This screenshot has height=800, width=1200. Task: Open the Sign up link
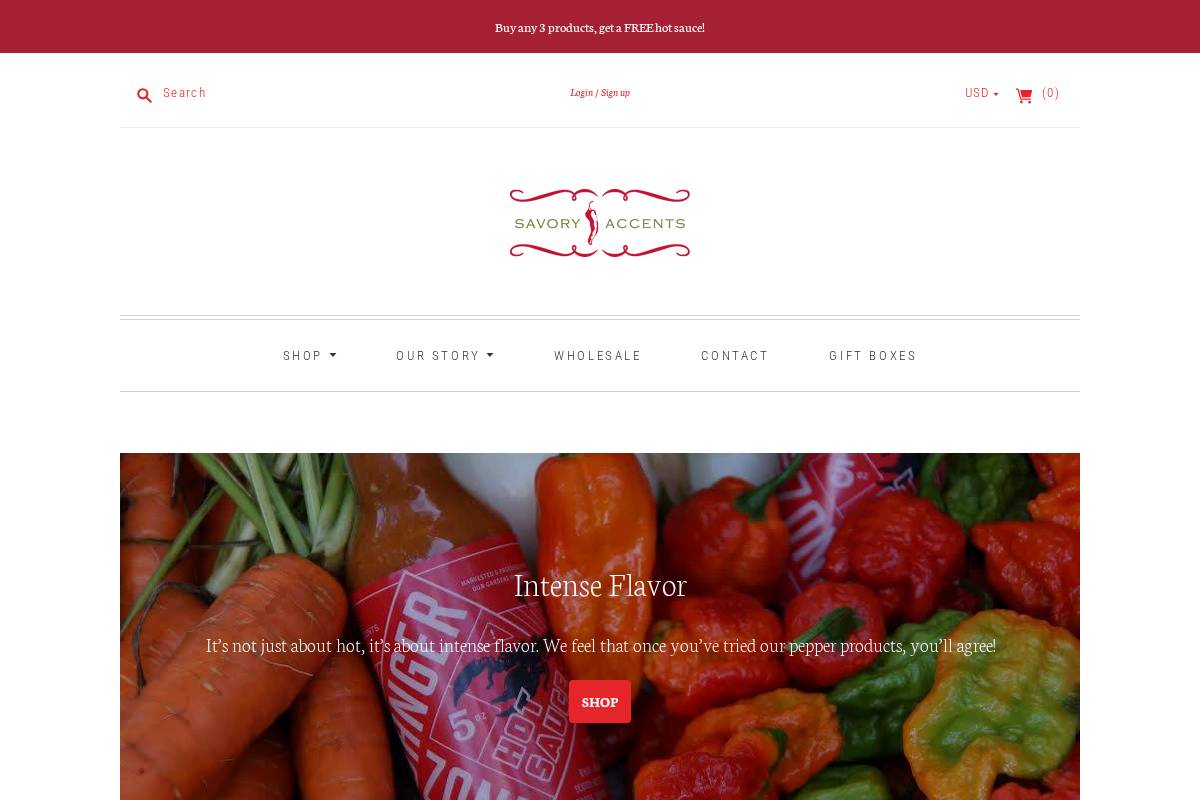coord(615,93)
